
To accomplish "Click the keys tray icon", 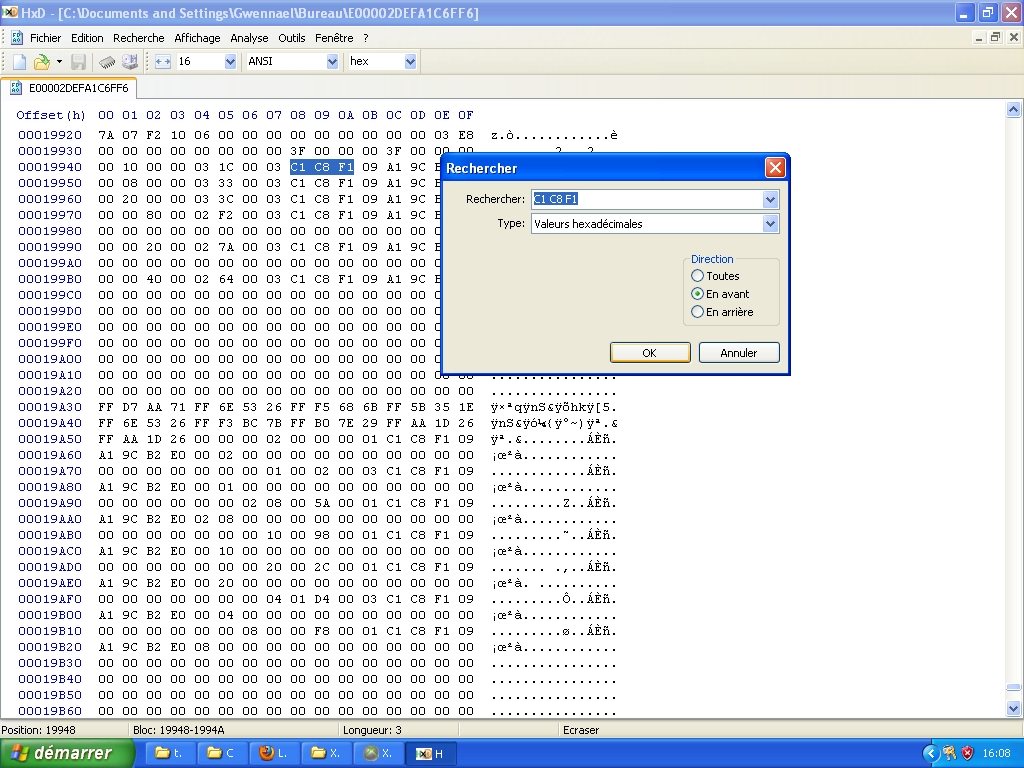I will (950, 754).
